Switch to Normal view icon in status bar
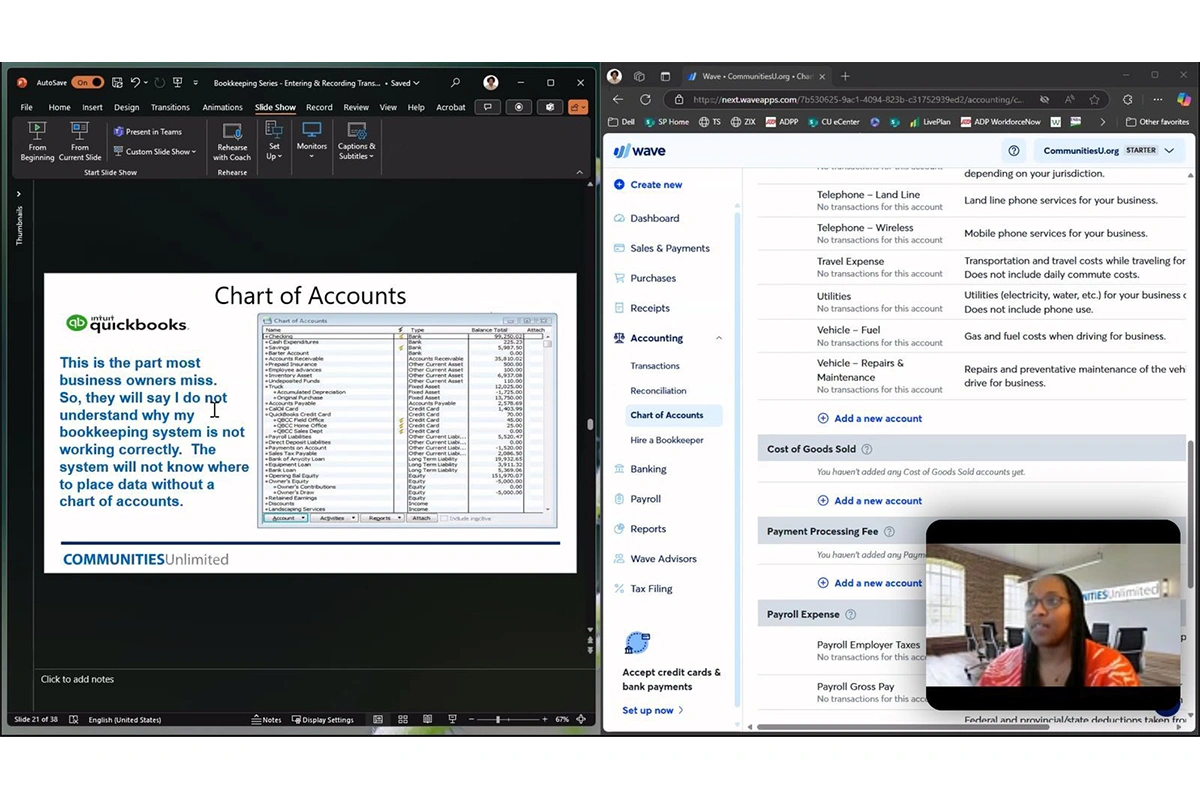Screen dimensions: 1200x800 (x=378, y=720)
